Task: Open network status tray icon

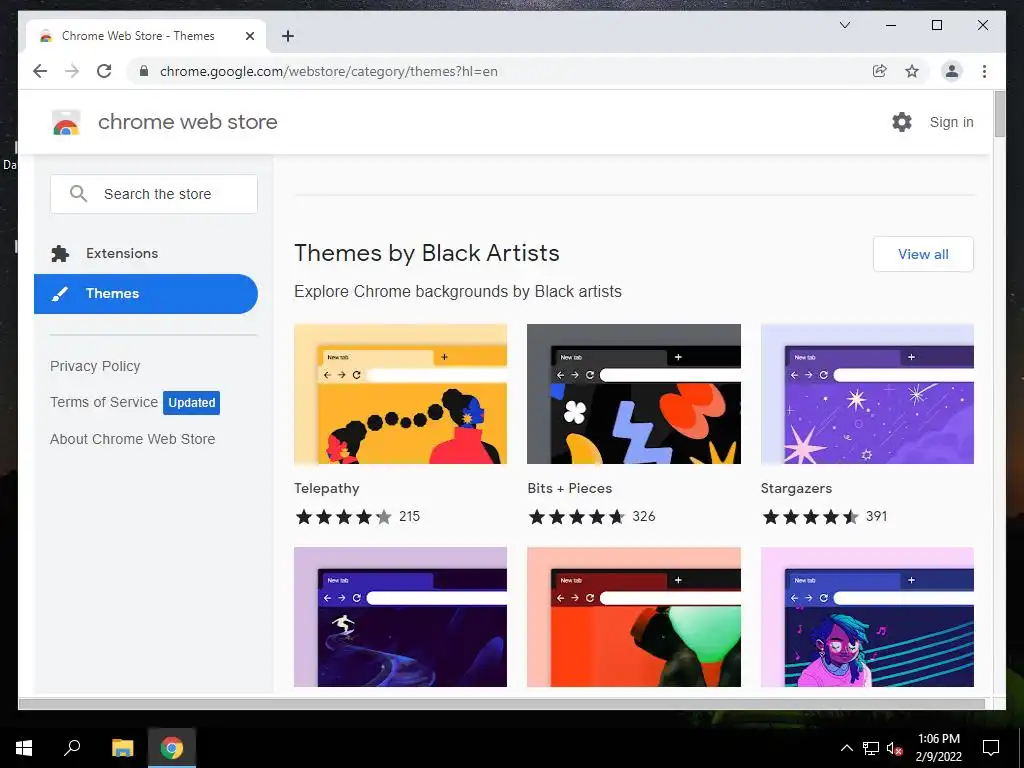Action: [871, 748]
